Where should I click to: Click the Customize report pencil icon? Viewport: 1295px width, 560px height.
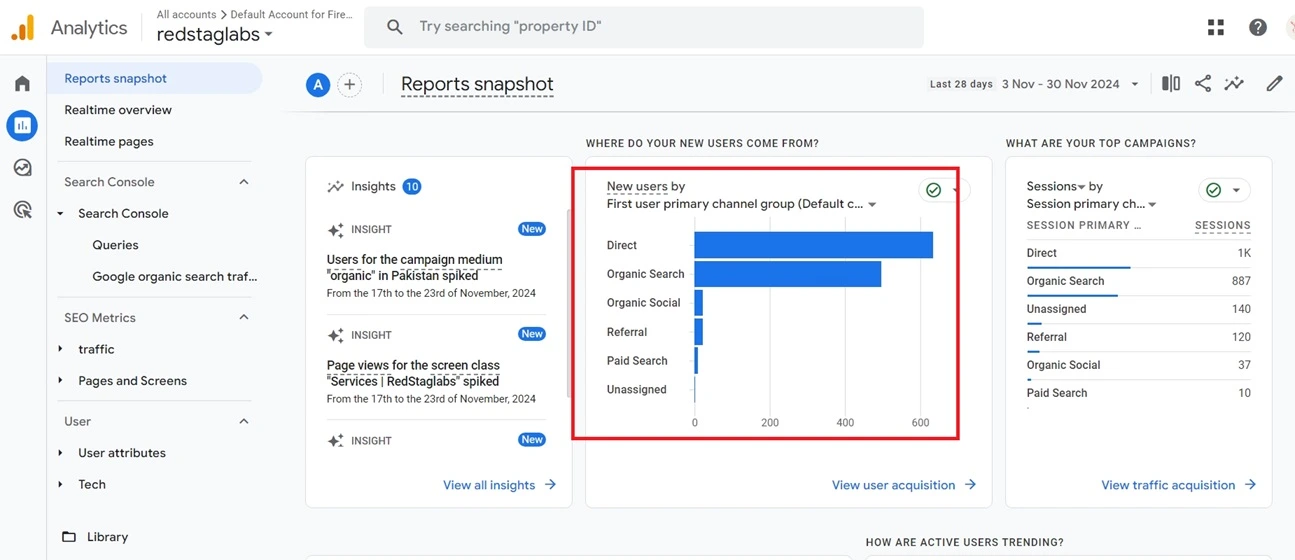point(1274,84)
